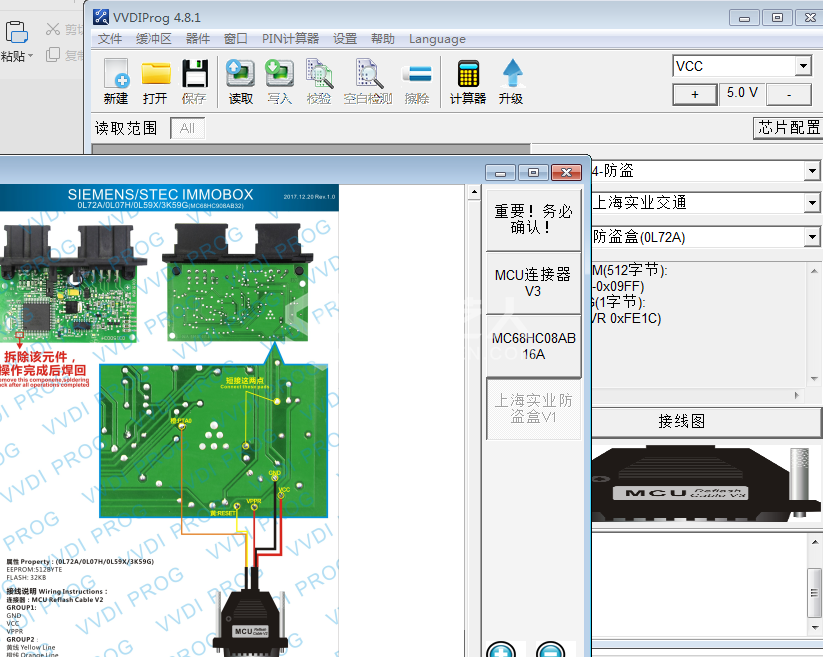Screen dimensions: 823x657
Task: Click the MCU Reflash Cable adapter image
Action: pos(706,483)
